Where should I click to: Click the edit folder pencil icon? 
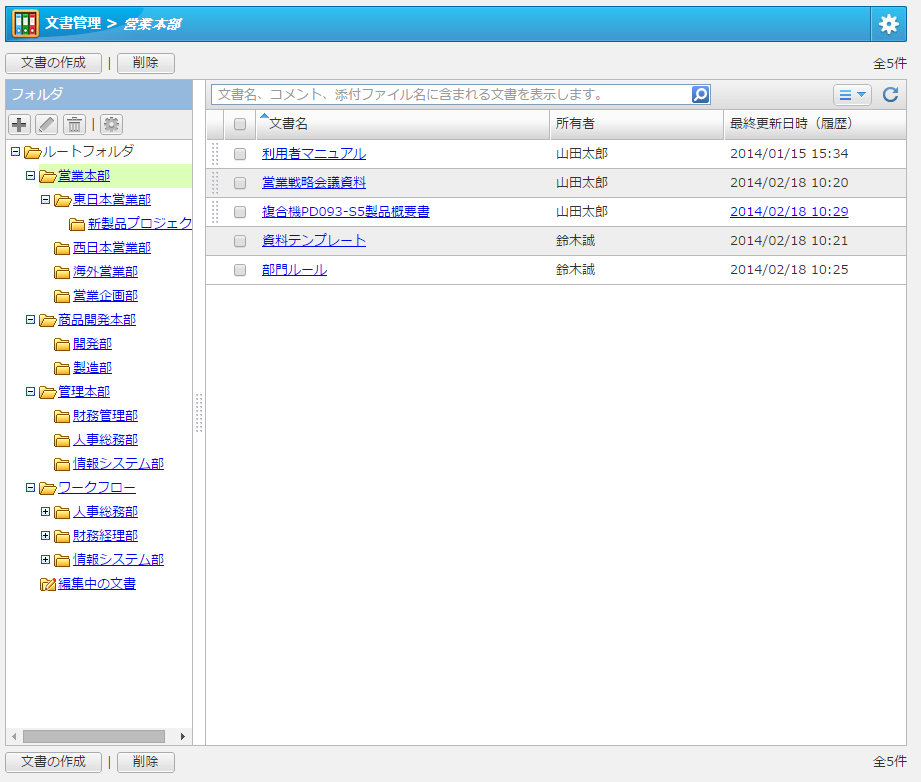click(46, 124)
